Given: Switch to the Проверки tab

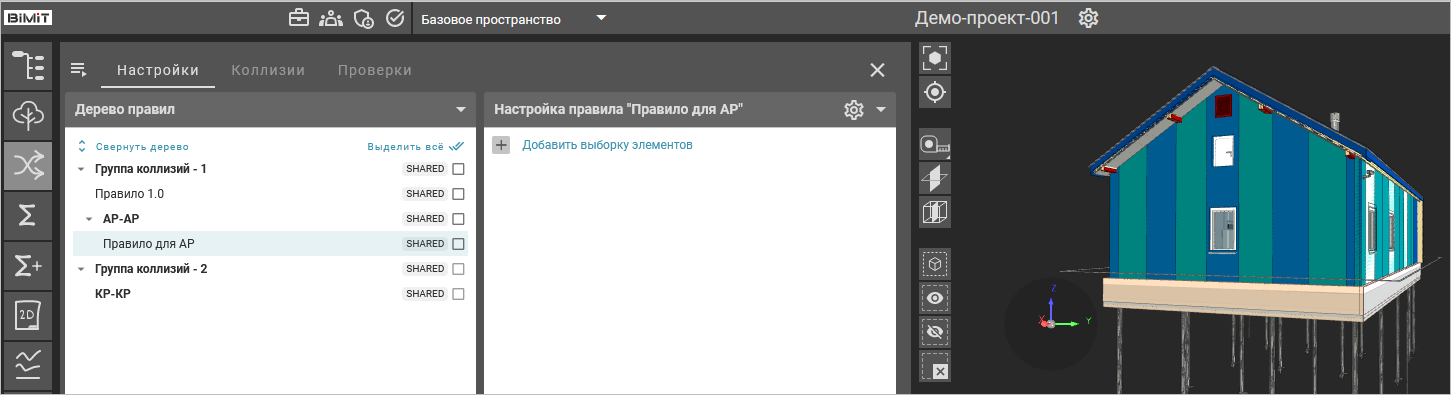Looking at the screenshot, I should coord(375,70).
